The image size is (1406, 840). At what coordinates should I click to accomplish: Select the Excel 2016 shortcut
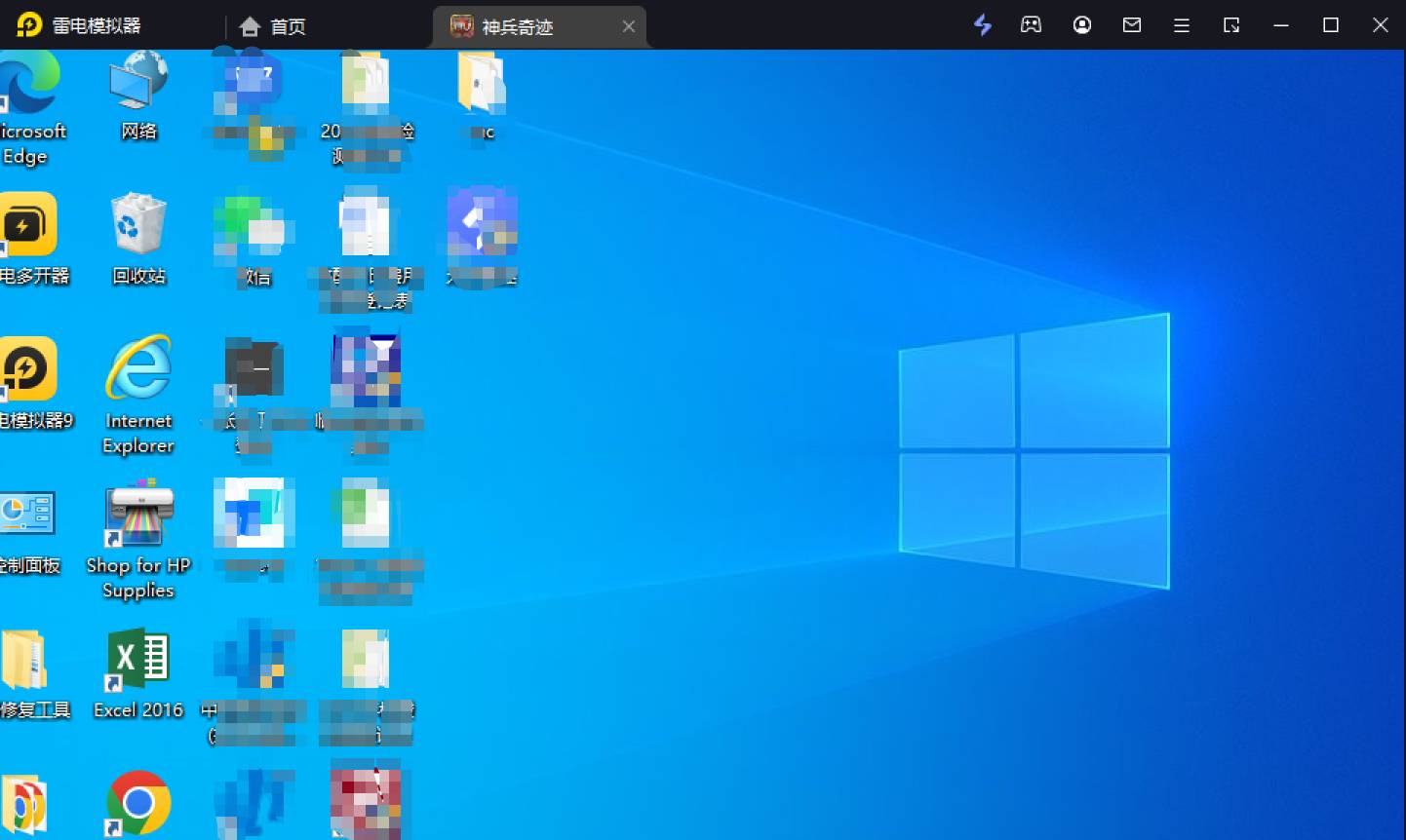tap(138, 674)
